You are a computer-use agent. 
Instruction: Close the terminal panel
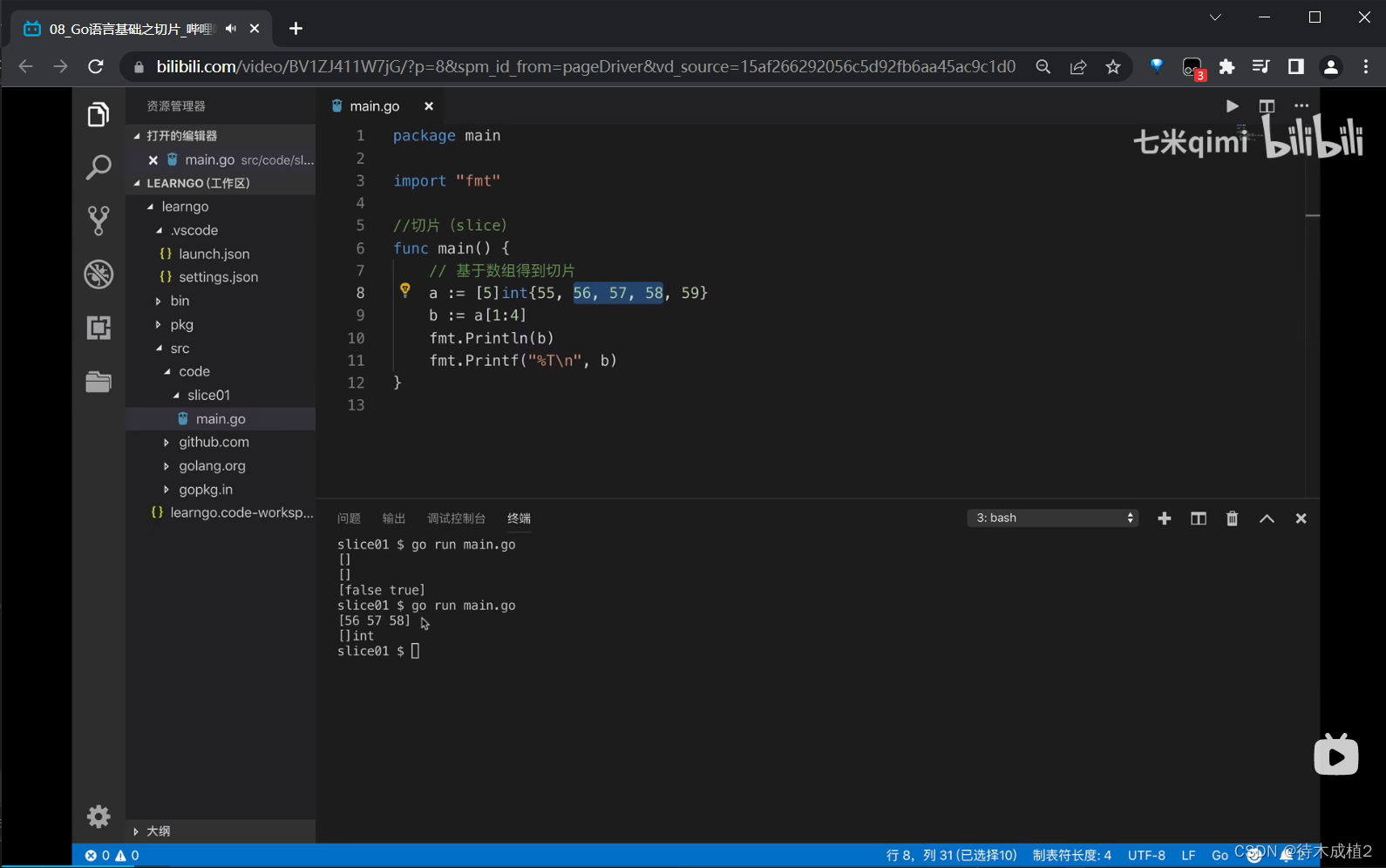pos(1301,519)
